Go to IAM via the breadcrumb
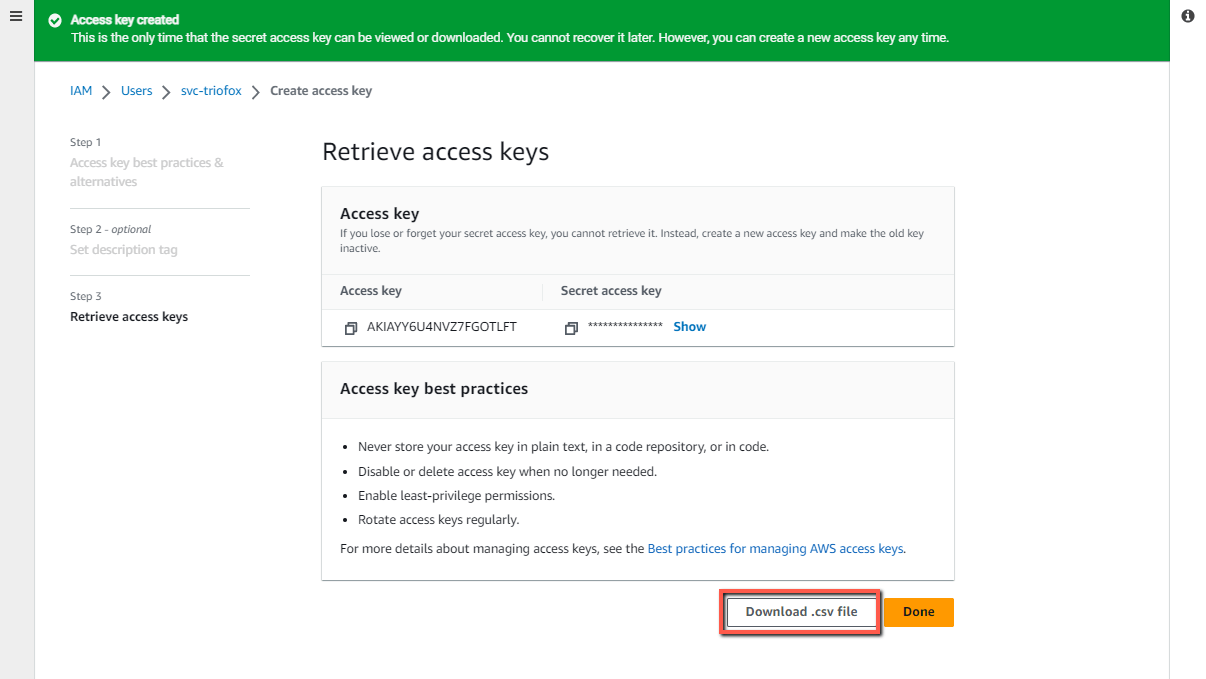The width and height of the screenshot is (1206, 679). click(x=81, y=90)
